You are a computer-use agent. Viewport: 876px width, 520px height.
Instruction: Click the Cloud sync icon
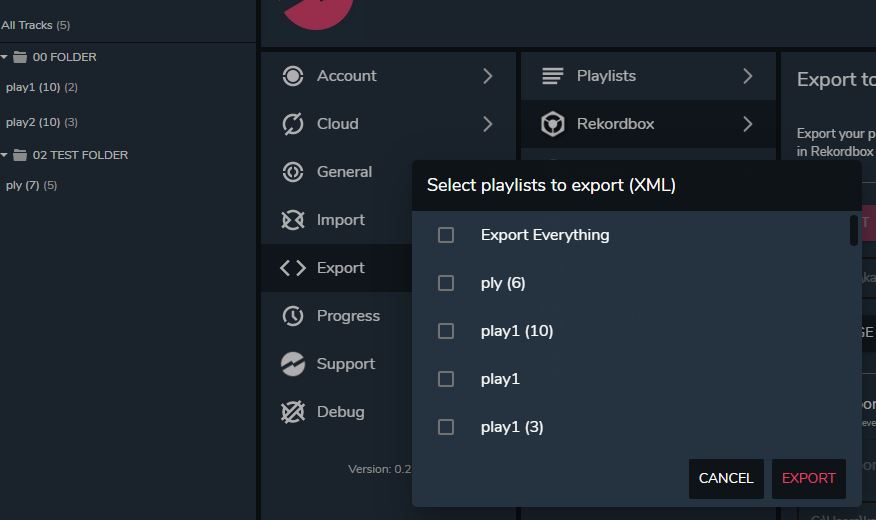(293, 124)
